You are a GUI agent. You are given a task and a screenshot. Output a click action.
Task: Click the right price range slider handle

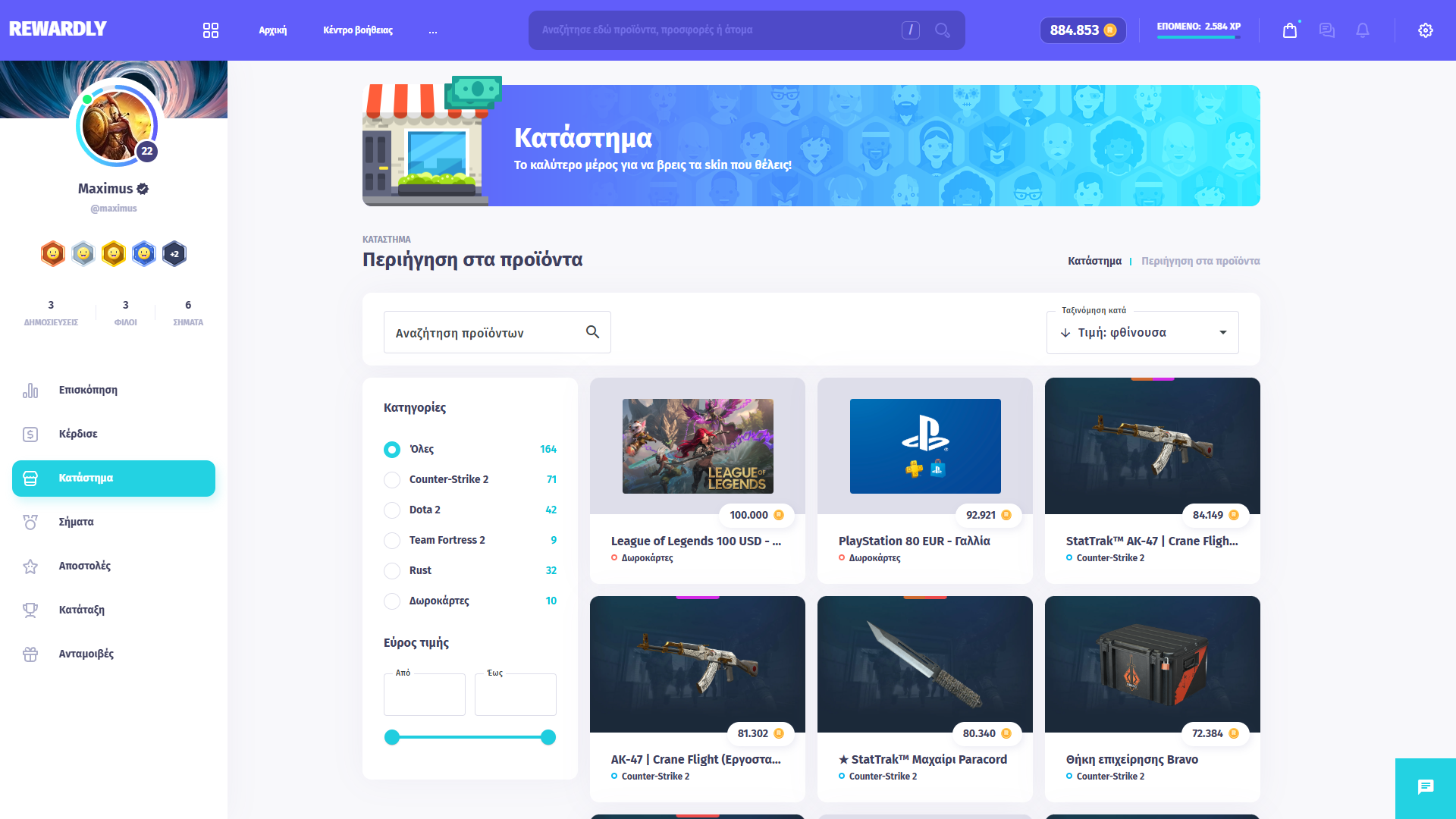click(548, 737)
